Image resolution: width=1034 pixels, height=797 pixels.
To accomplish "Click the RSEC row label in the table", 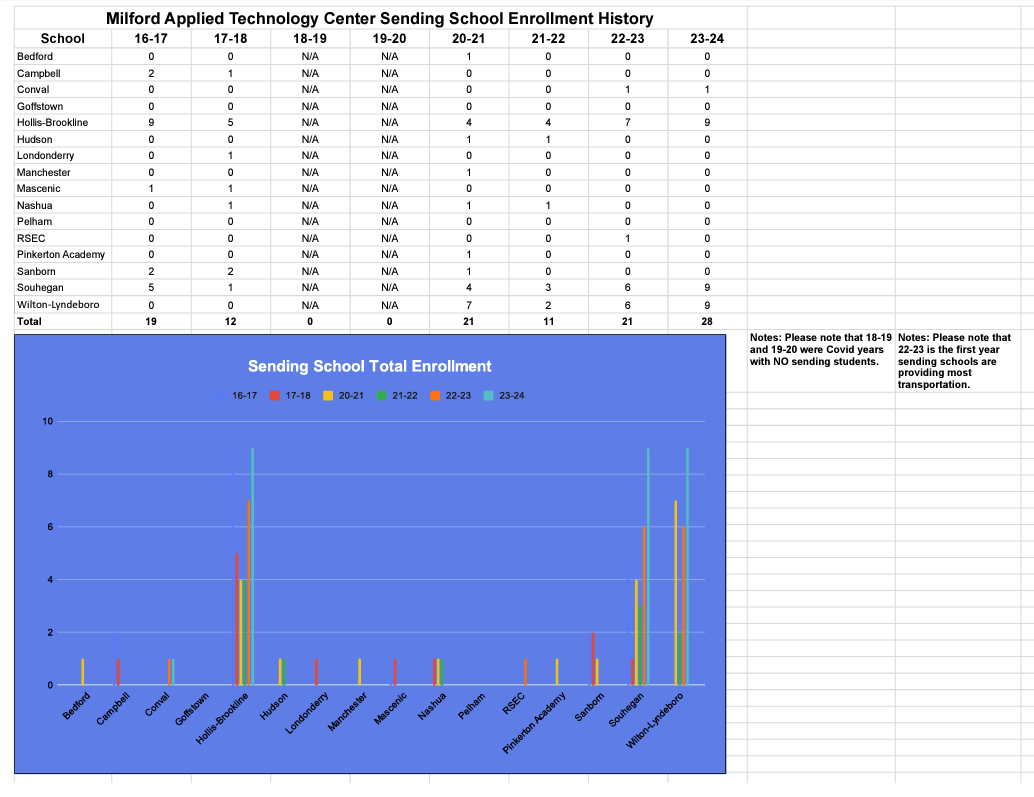I will (x=31, y=238).
